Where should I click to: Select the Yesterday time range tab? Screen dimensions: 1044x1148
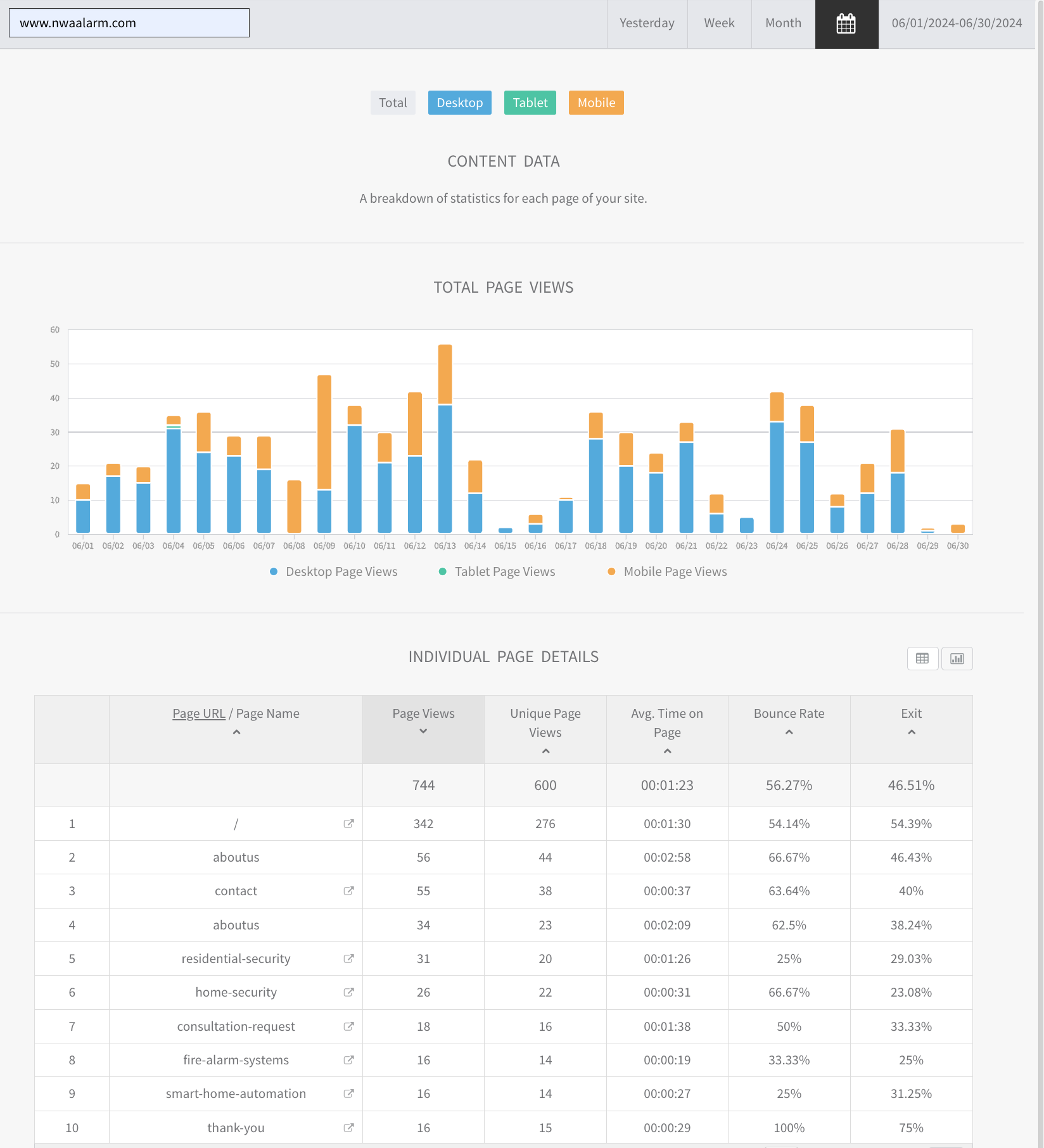(647, 23)
